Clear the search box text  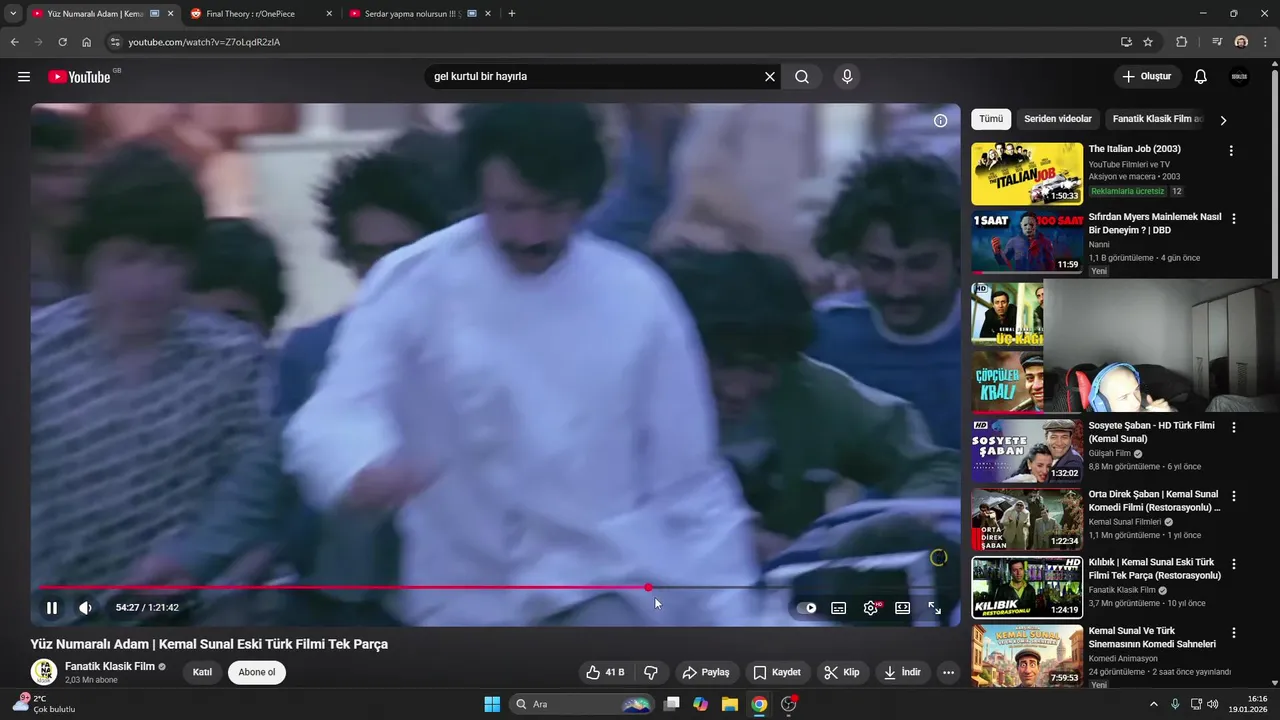pyautogui.click(x=770, y=77)
